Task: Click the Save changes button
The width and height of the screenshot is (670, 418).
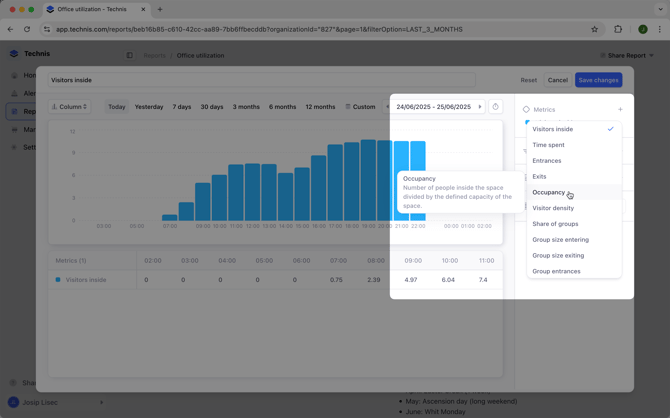Action: coord(598,80)
